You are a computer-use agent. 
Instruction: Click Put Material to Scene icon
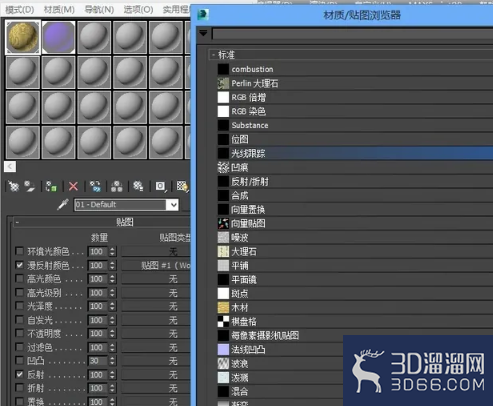pos(30,186)
